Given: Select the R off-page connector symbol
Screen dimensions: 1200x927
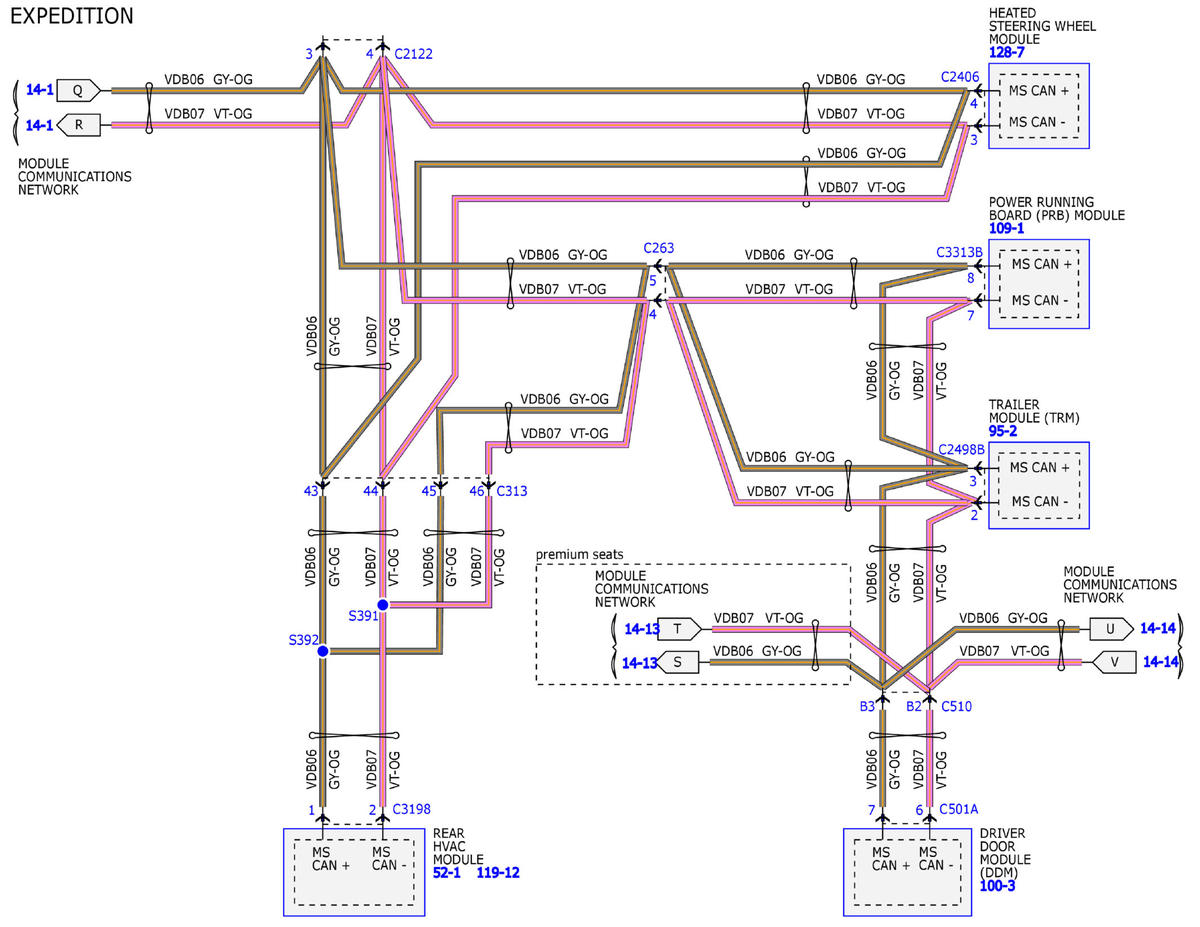Looking at the screenshot, I should pyautogui.click(x=78, y=125).
